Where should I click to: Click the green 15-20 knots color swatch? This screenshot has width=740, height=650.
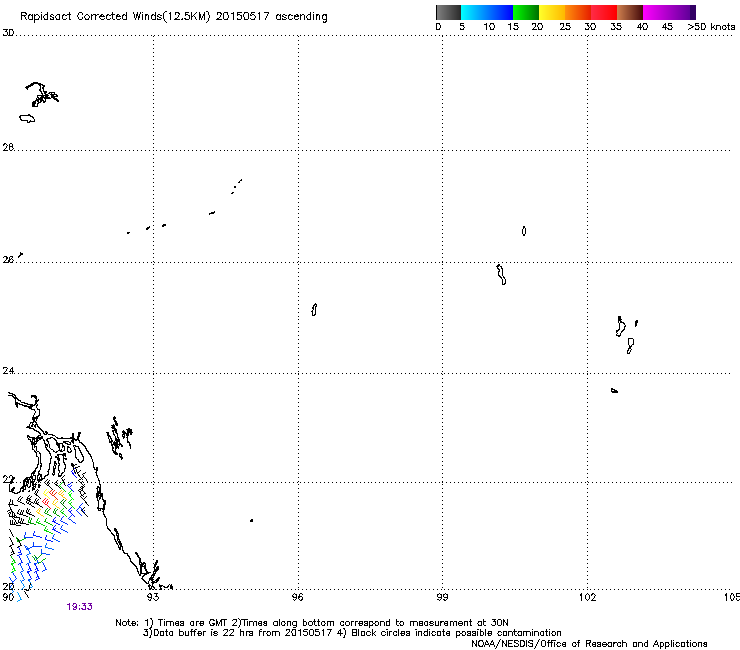(526, 12)
